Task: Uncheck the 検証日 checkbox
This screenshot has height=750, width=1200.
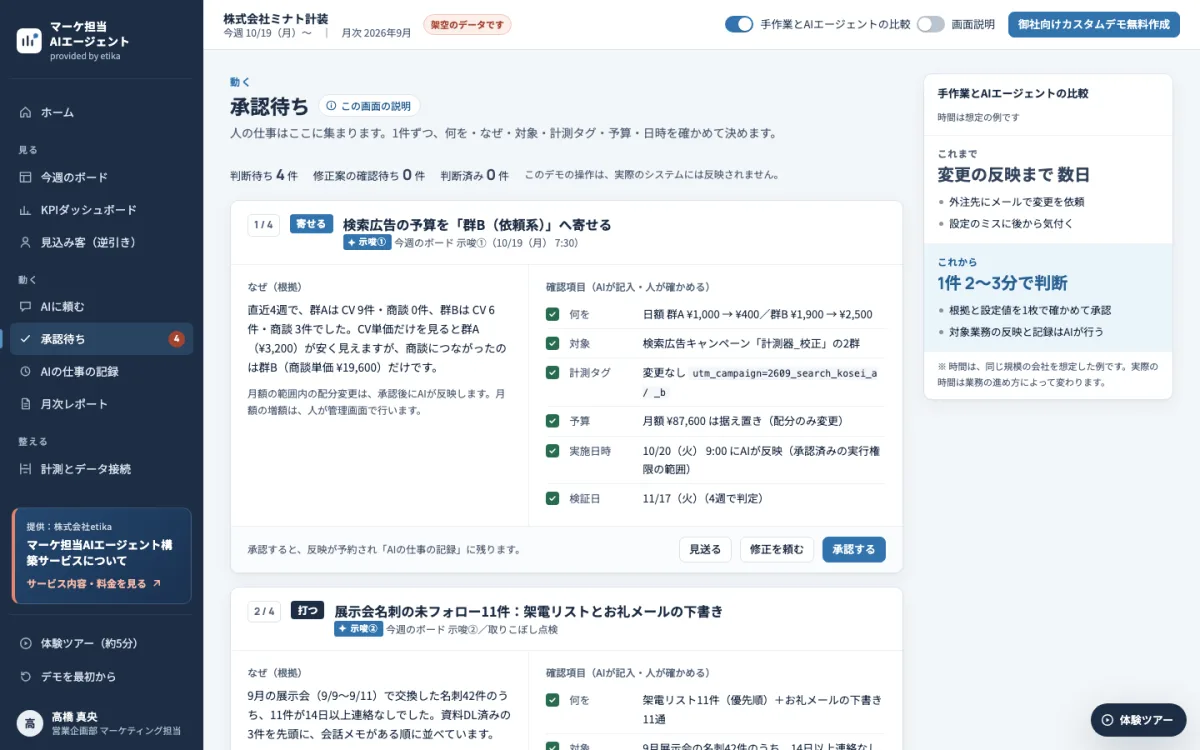Action: click(552, 498)
